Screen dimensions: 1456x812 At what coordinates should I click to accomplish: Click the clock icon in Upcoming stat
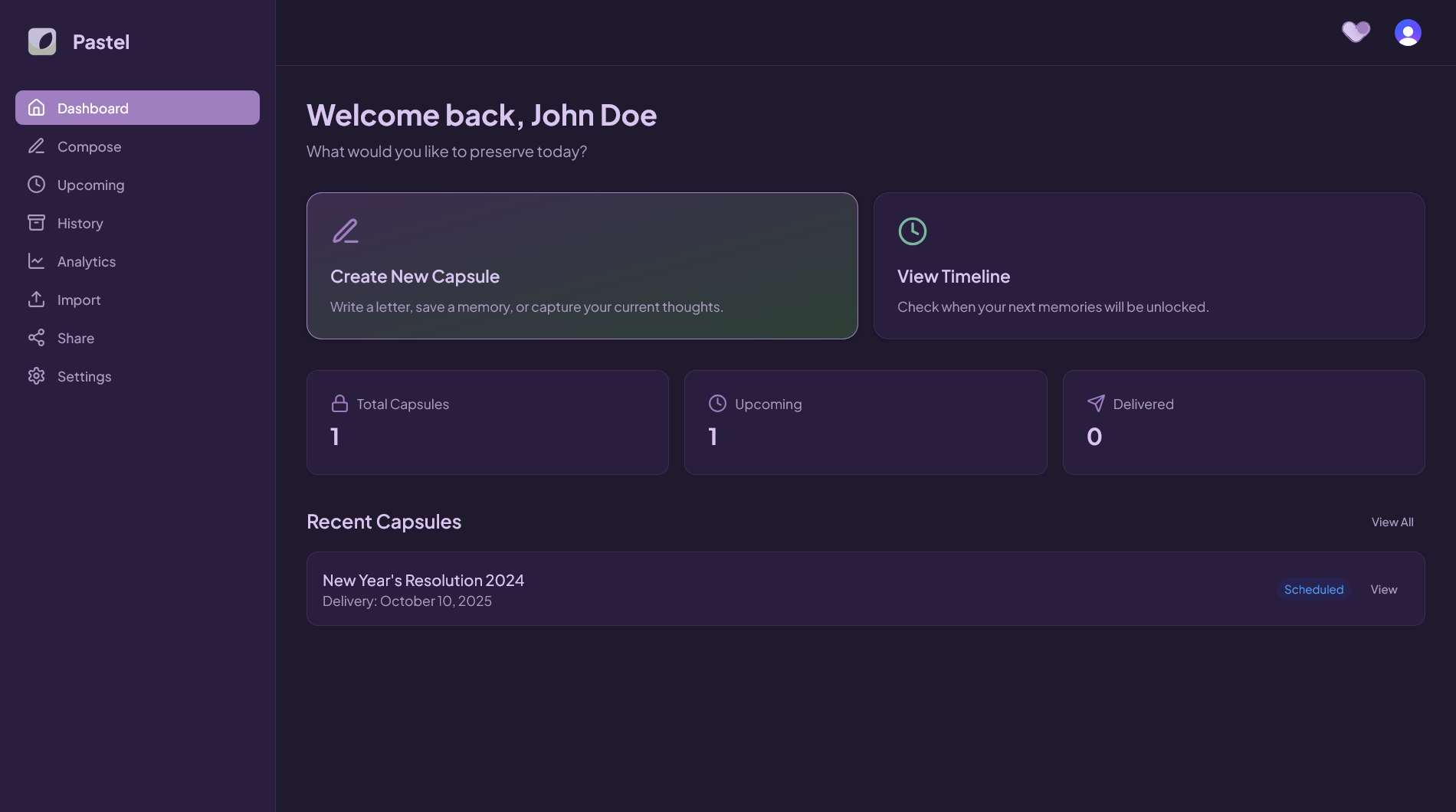[717, 404]
